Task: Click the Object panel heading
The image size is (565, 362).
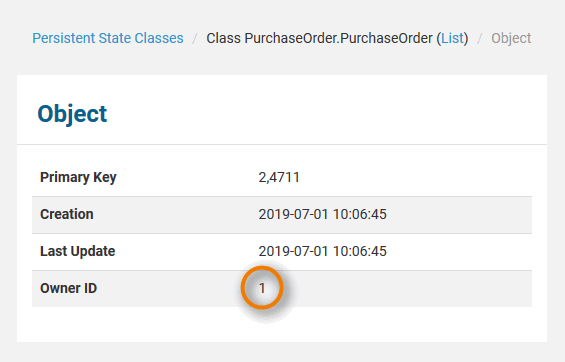Action: click(x=72, y=114)
